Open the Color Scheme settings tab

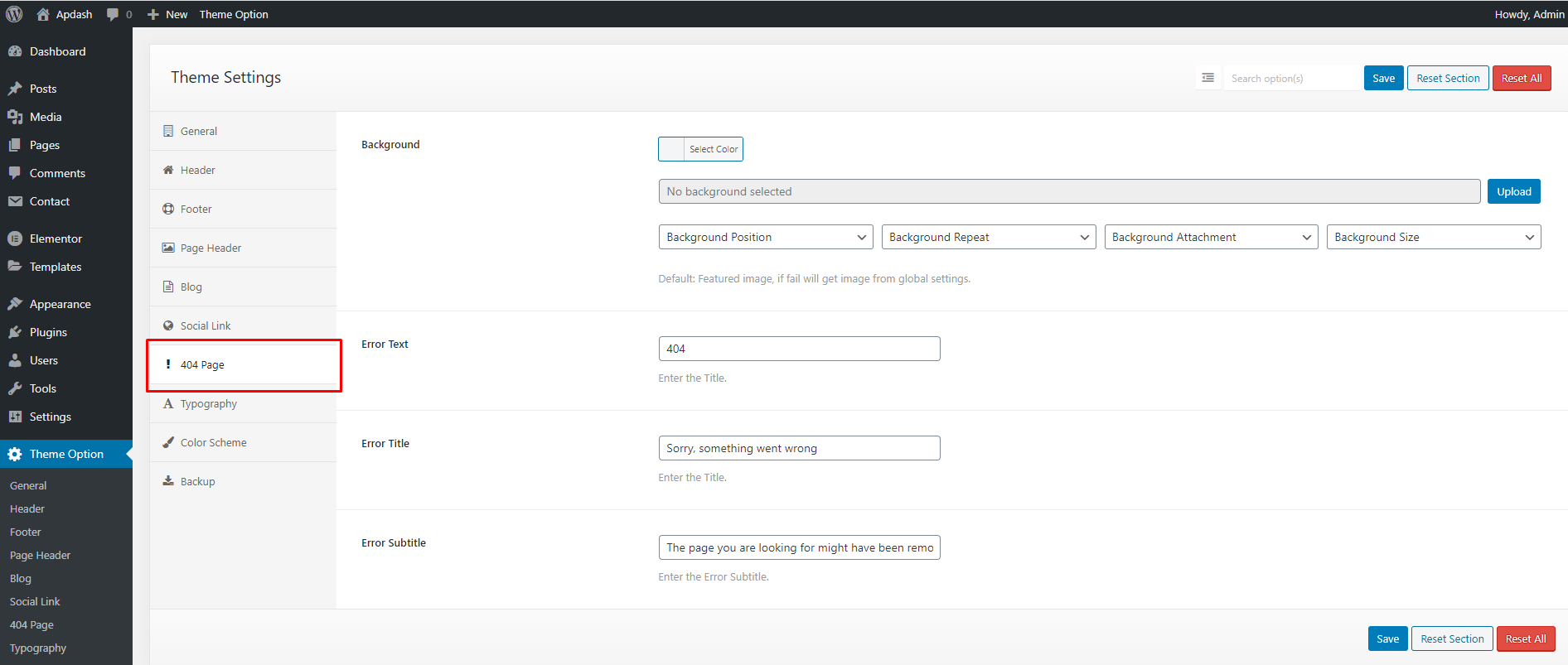(x=213, y=443)
